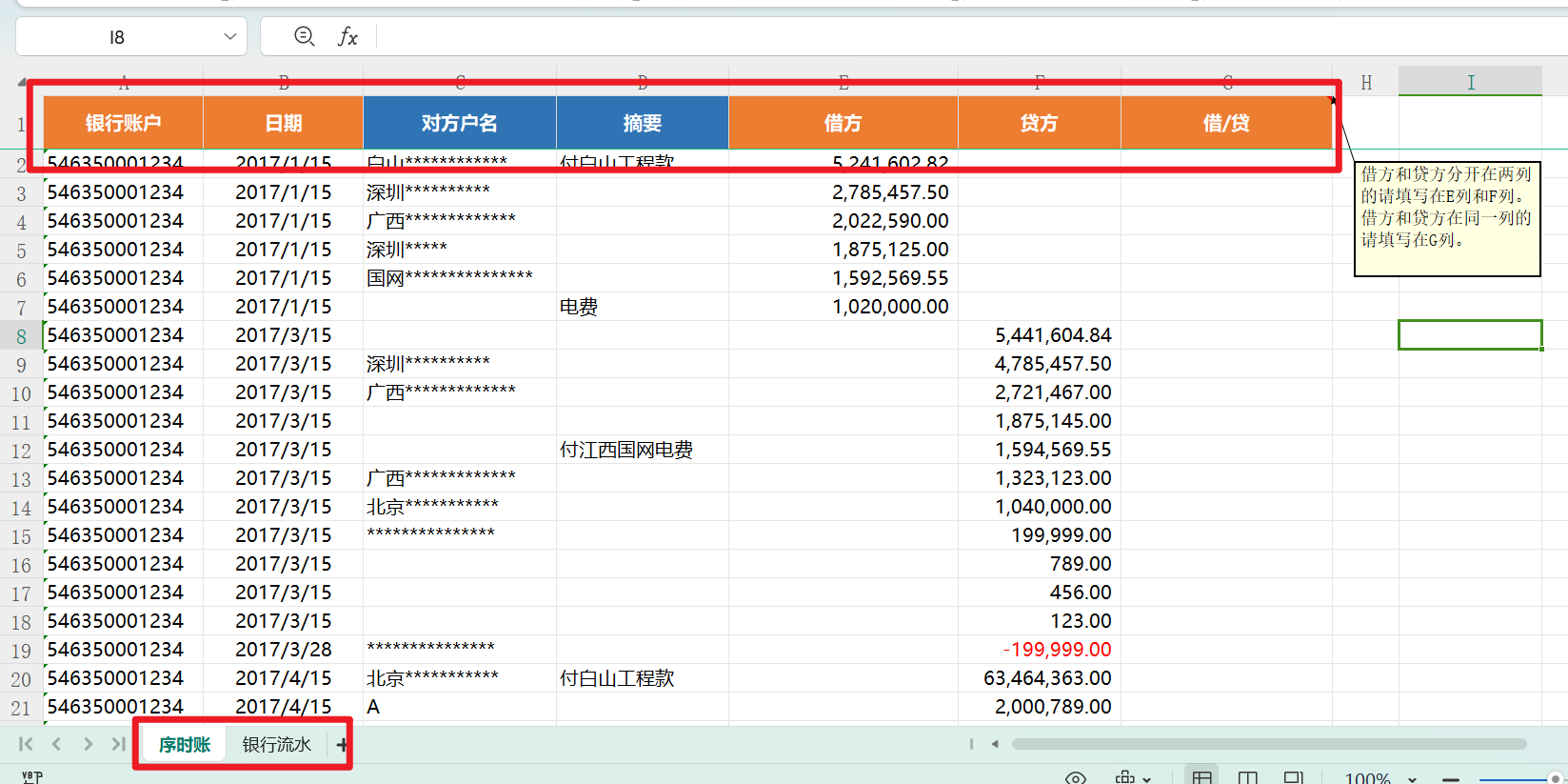Viewport: 1568px width, 784px height.
Task: Add a new sheet with plus icon
Action: coord(342,745)
